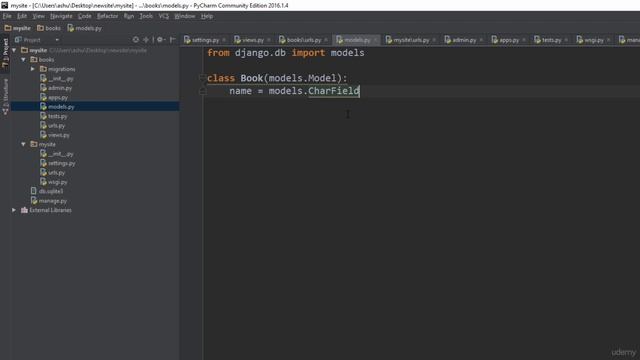Select manage.py in project tree
The height and width of the screenshot is (360, 640).
coord(52,201)
